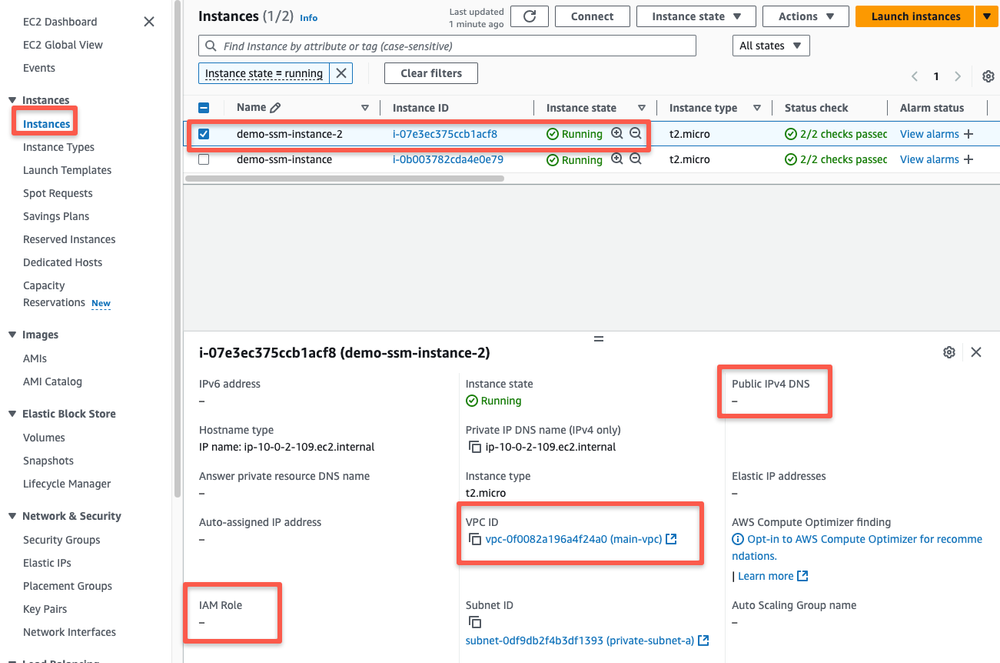Image resolution: width=1000 pixels, height=663 pixels.
Task: Open subnet external link icon
Action: click(703, 640)
